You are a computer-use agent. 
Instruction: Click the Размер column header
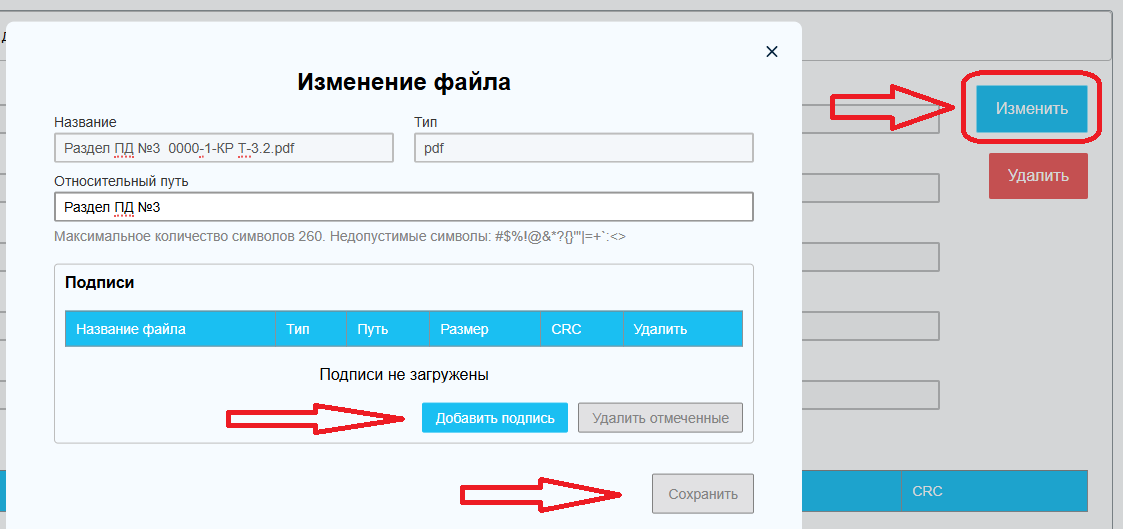tap(464, 329)
